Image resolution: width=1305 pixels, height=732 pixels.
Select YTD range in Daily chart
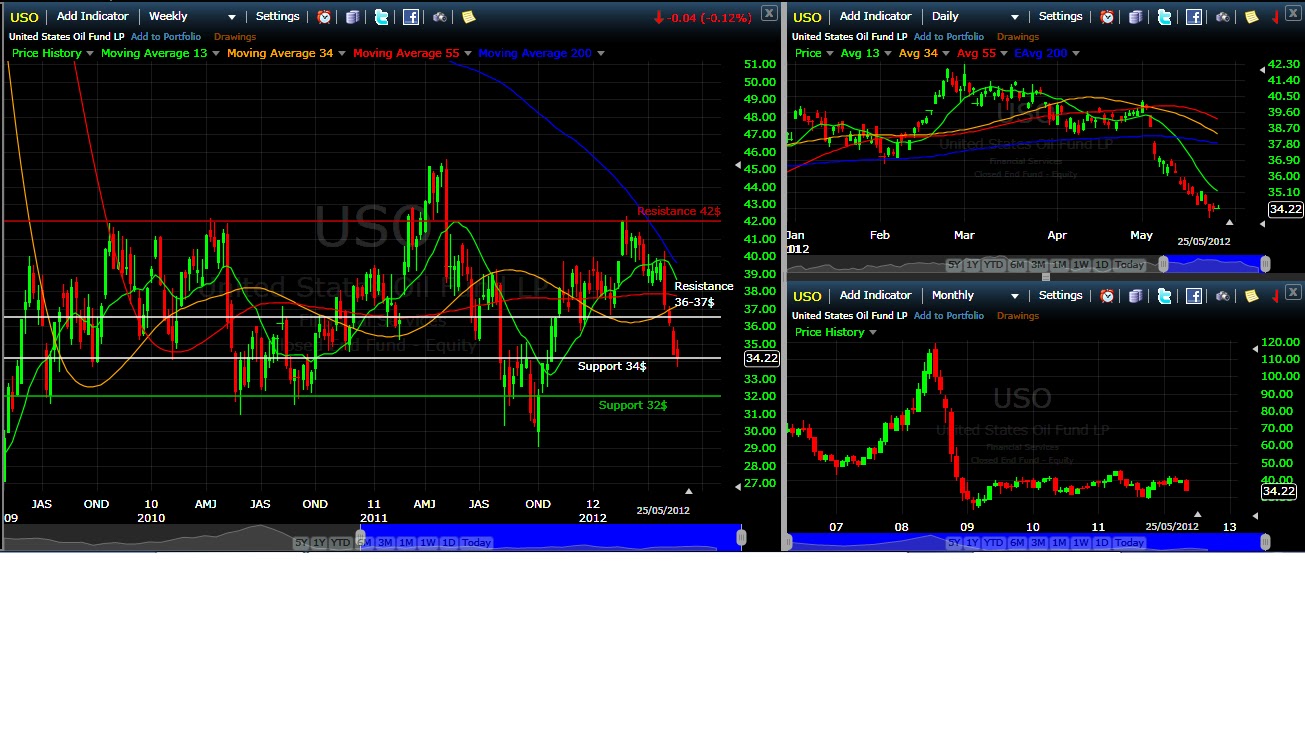[993, 265]
